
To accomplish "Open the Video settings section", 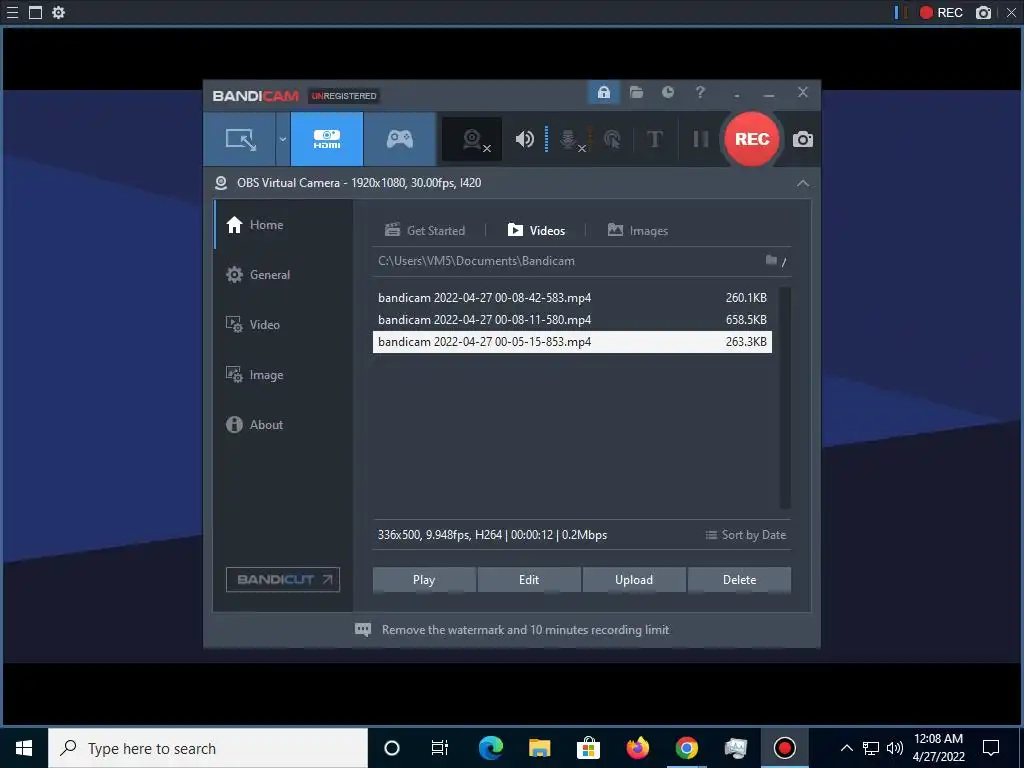I will click(283, 325).
